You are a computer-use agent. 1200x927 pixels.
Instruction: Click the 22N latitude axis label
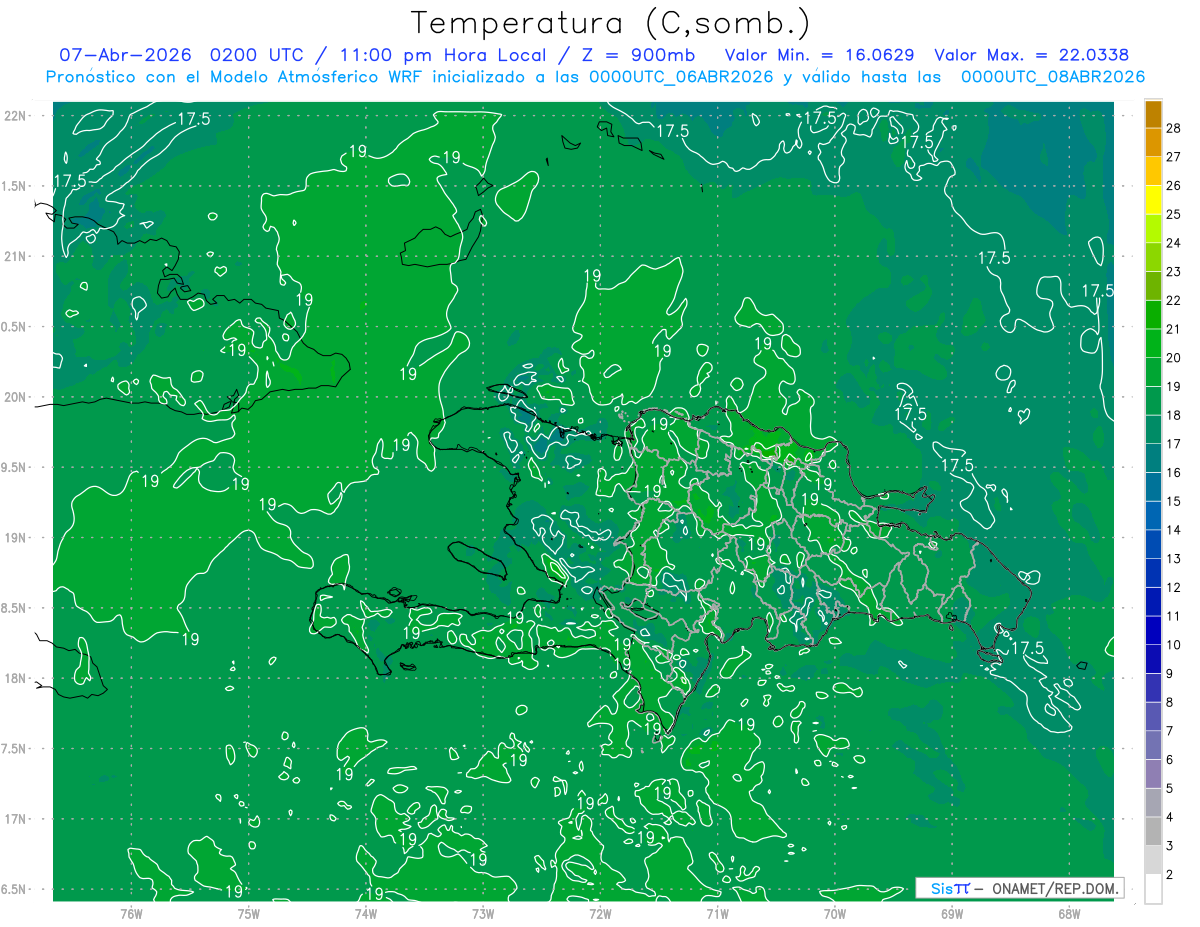click(x=16, y=115)
